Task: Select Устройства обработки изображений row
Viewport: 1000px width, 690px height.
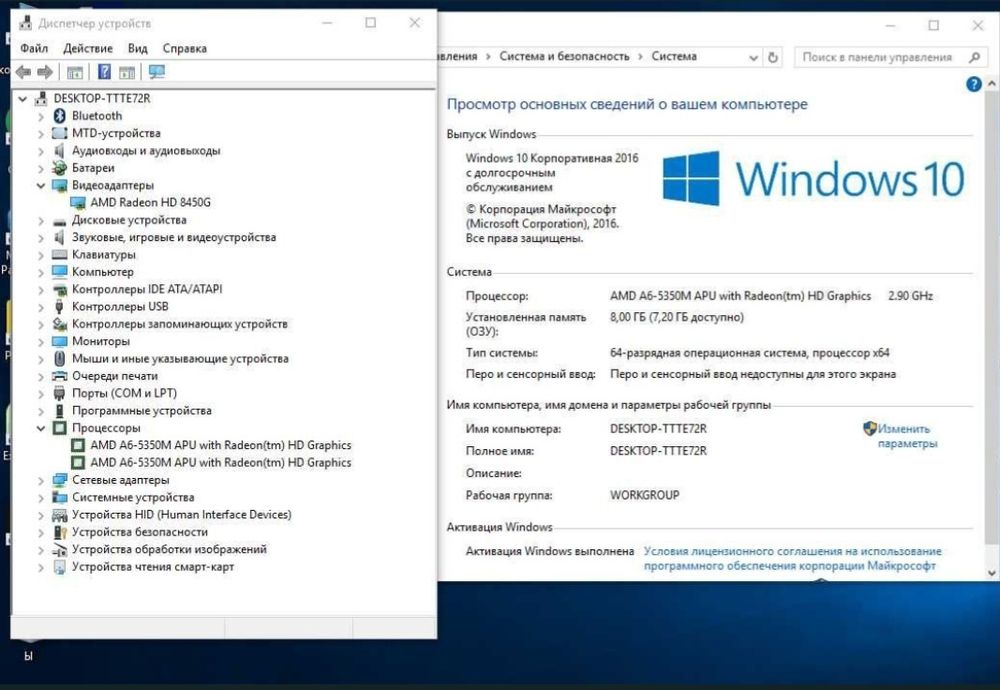Action: [169, 549]
